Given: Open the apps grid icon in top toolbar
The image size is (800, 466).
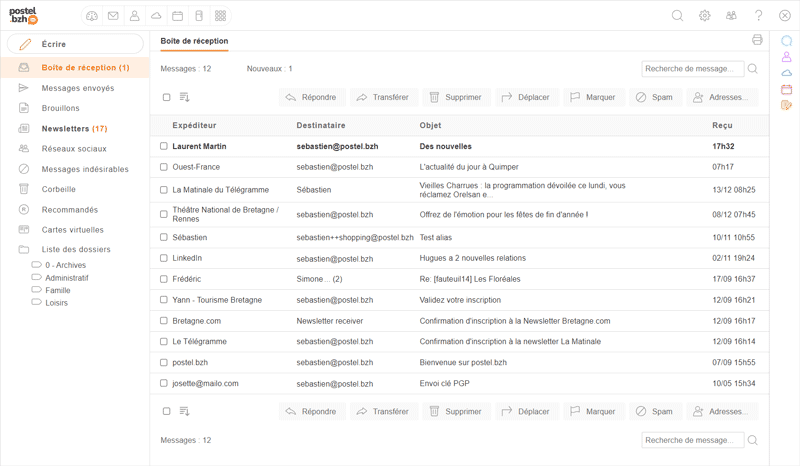Looking at the screenshot, I should 220,16.
